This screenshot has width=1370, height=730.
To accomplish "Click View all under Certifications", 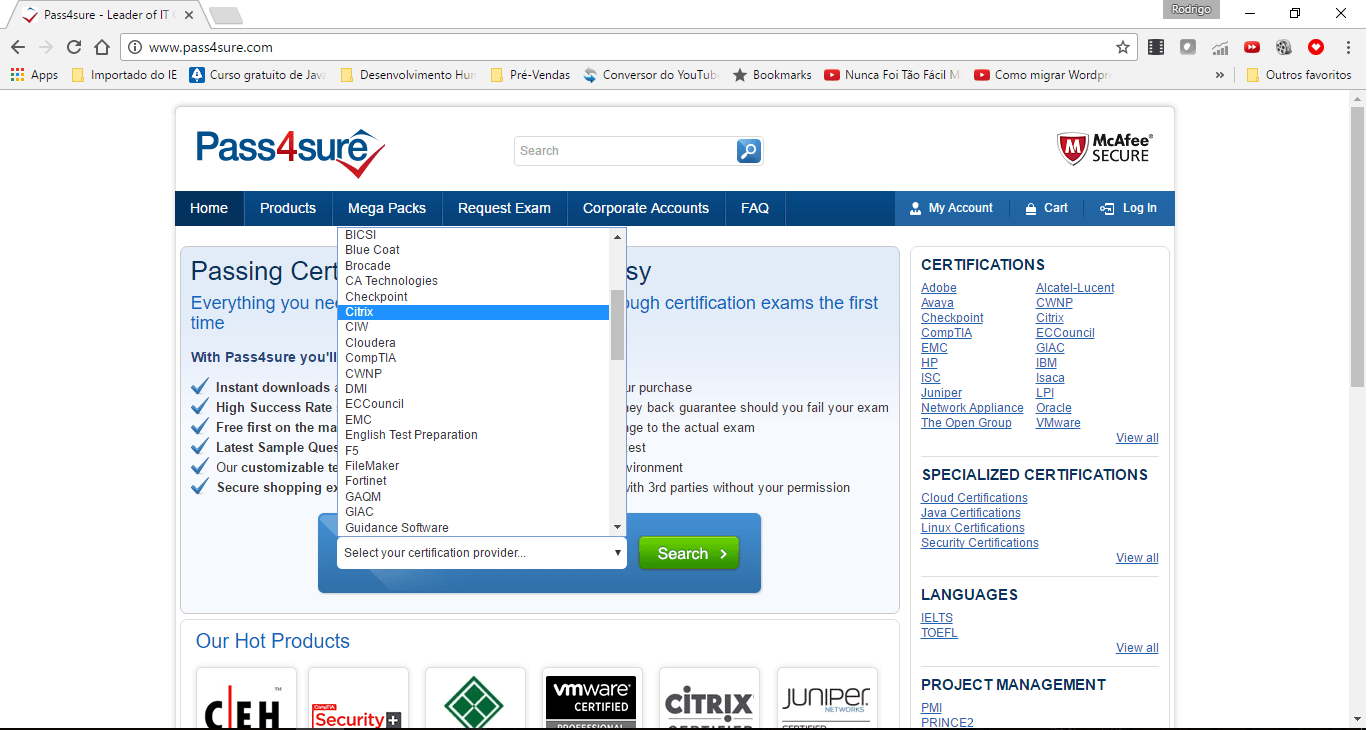I will click(x=1137, y=438).
